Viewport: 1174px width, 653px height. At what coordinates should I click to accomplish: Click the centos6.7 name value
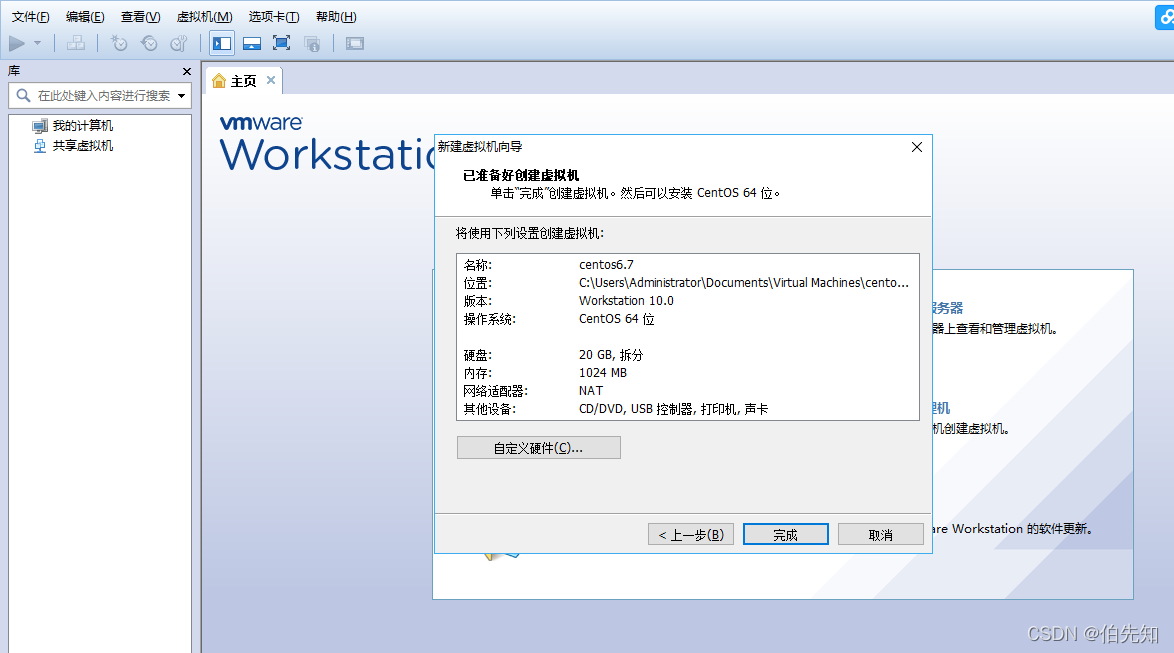[606, 264]
